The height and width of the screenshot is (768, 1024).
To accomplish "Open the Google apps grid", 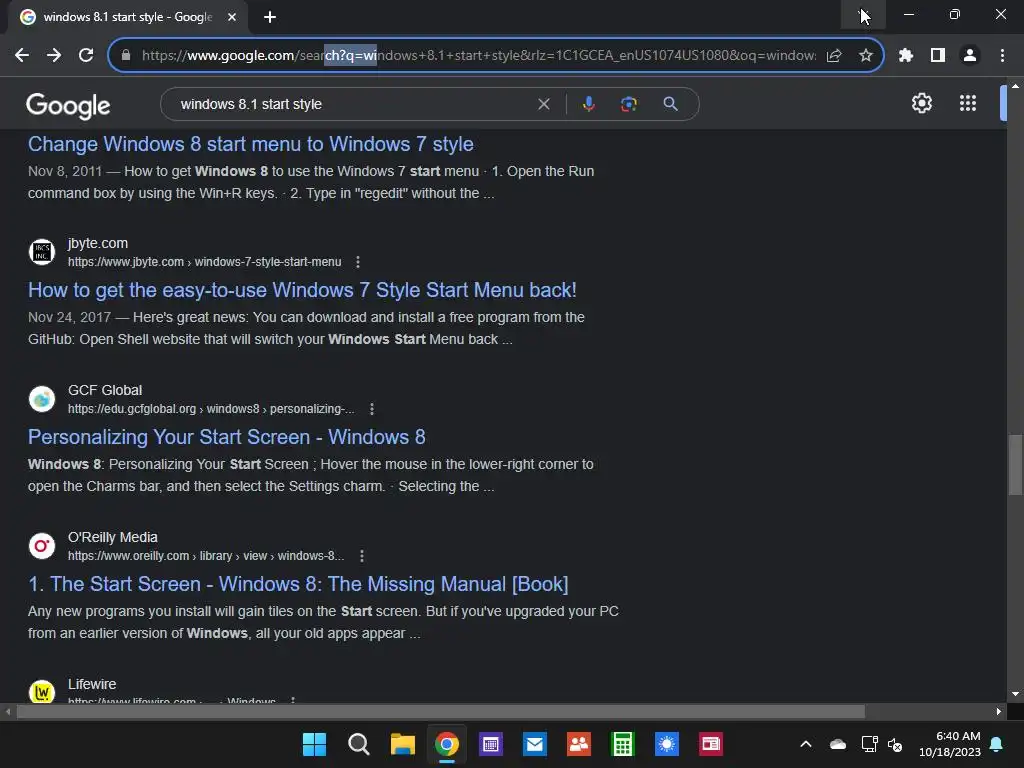I will [968, 103].
